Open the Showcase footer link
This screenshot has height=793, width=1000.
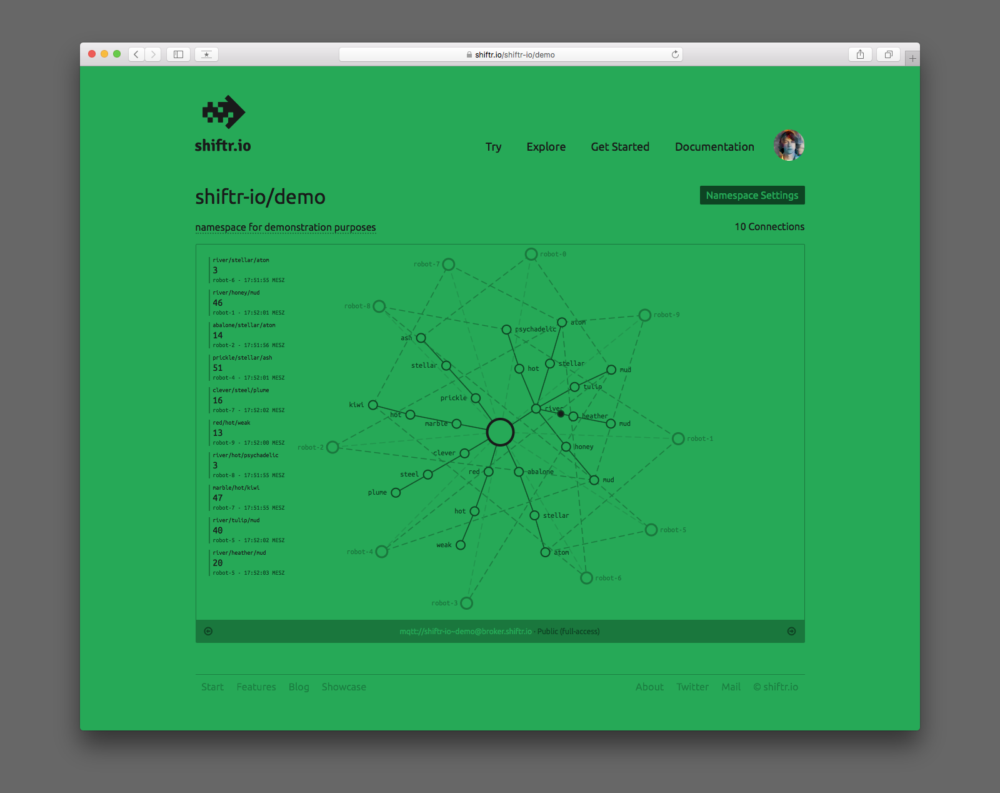pyautogui.click(x=344, y=687)
